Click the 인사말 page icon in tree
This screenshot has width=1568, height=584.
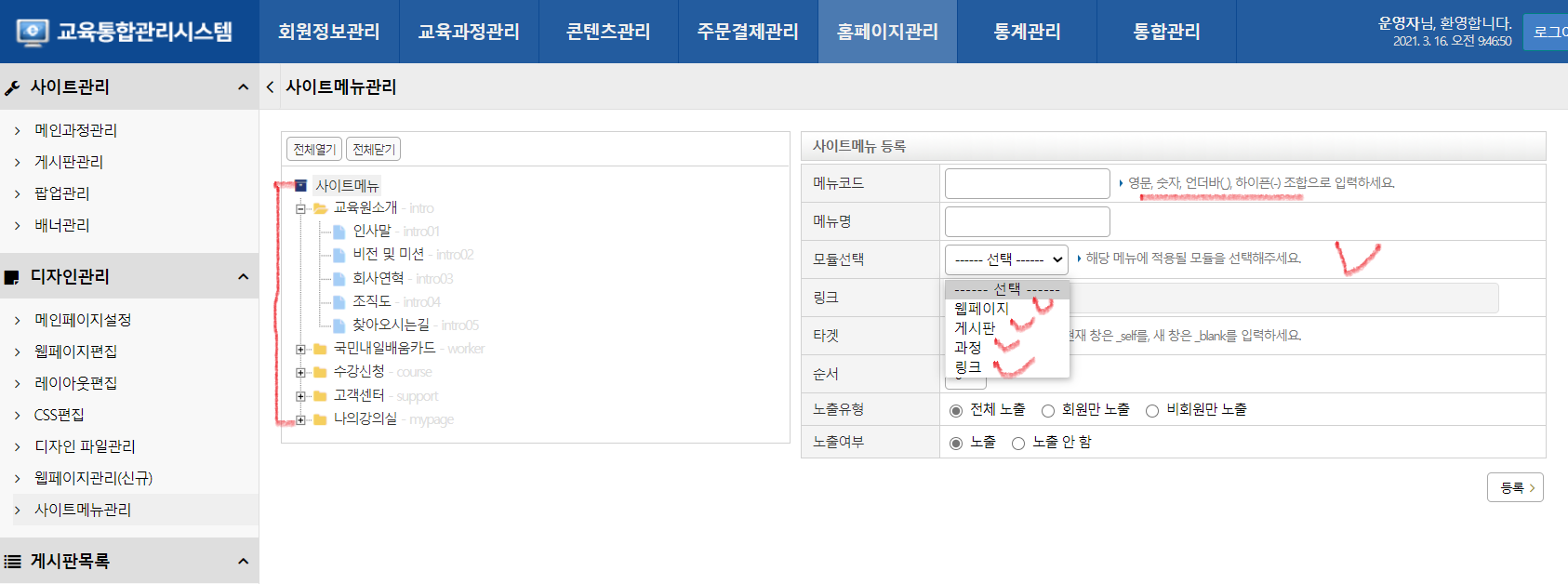pyautogui.click(x=339, y=232)
